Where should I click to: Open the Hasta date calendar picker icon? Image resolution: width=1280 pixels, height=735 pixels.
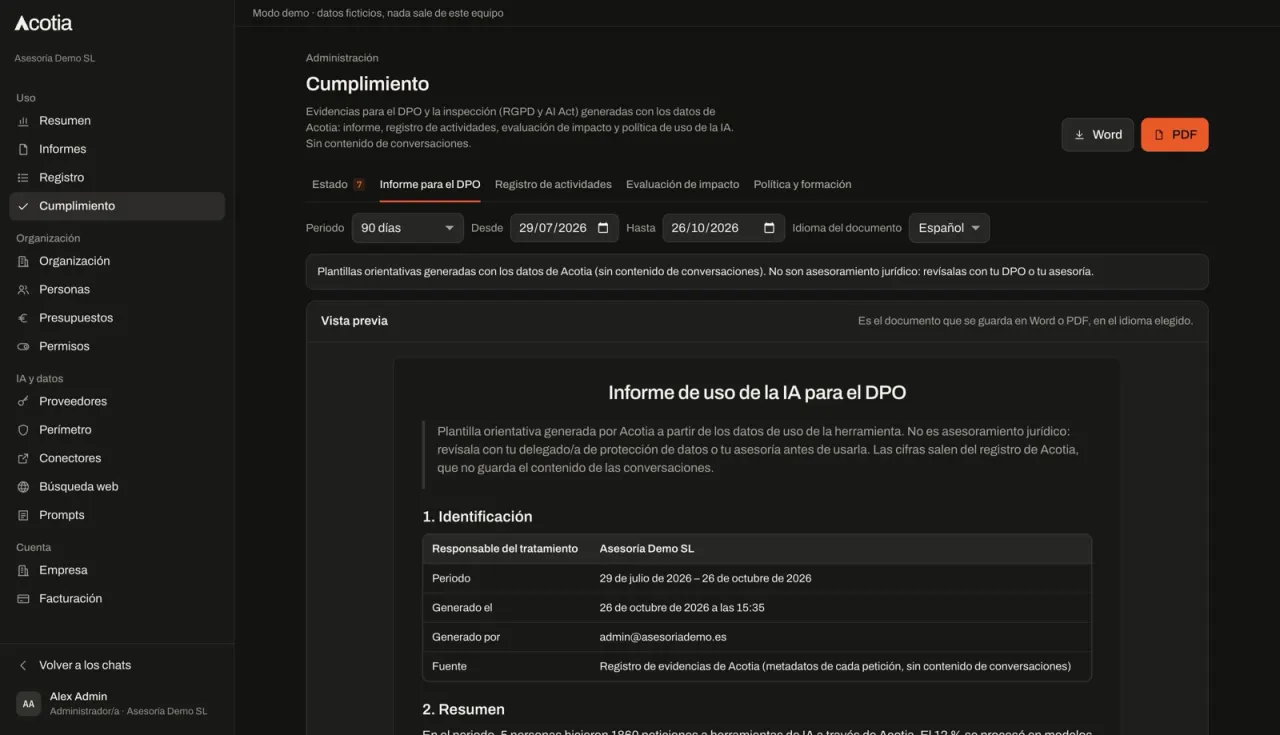[x=769, y=228]
